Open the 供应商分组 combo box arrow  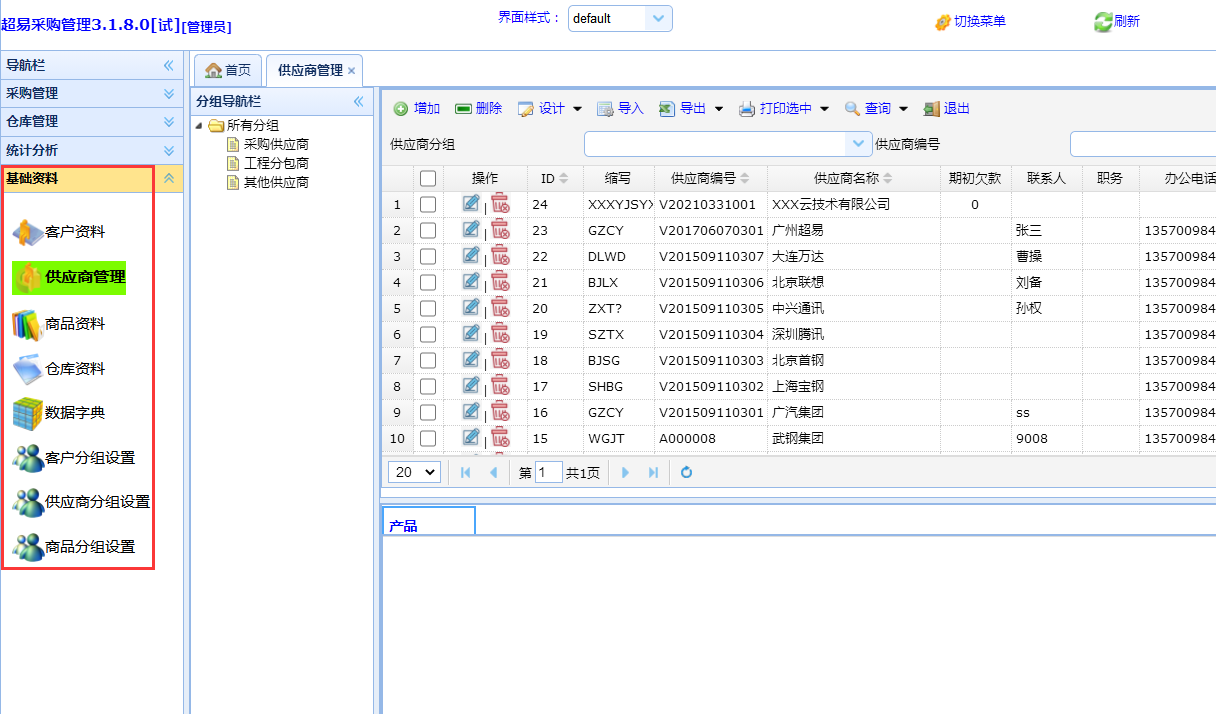[x=859, y=144]
